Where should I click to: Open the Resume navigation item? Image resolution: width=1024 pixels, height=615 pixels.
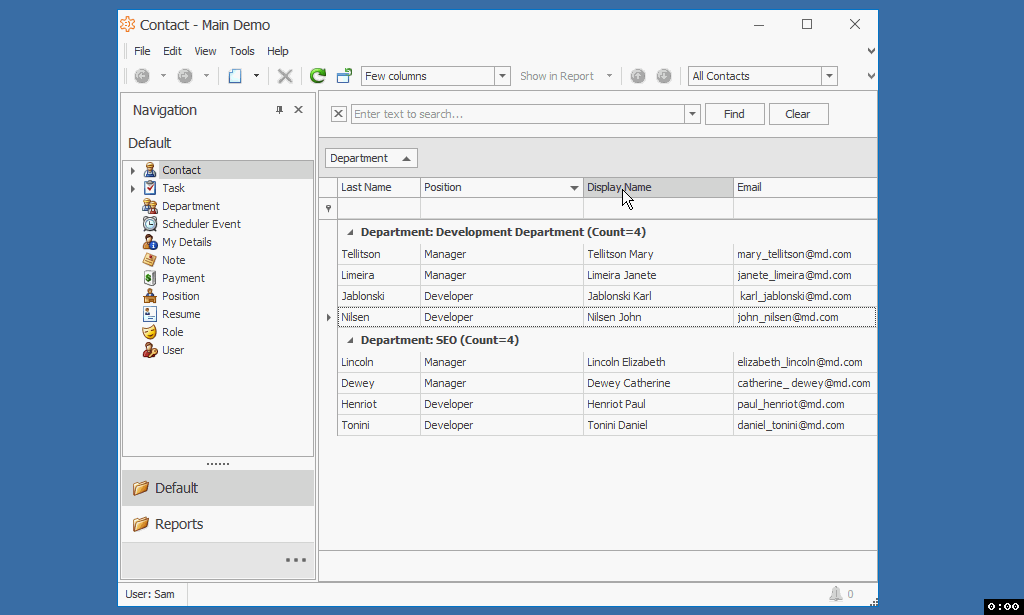pyautogui.click(x=181, y=314)
